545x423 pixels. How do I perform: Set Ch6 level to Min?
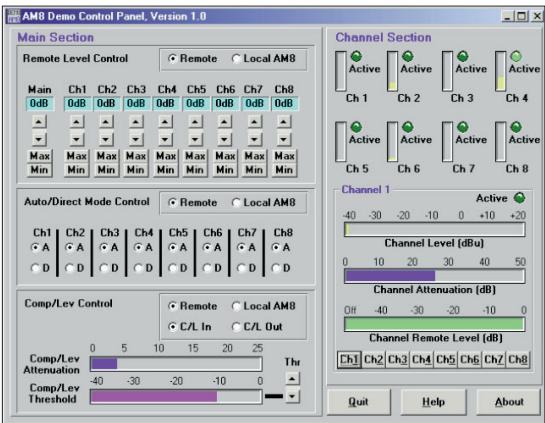click(225, 170)
